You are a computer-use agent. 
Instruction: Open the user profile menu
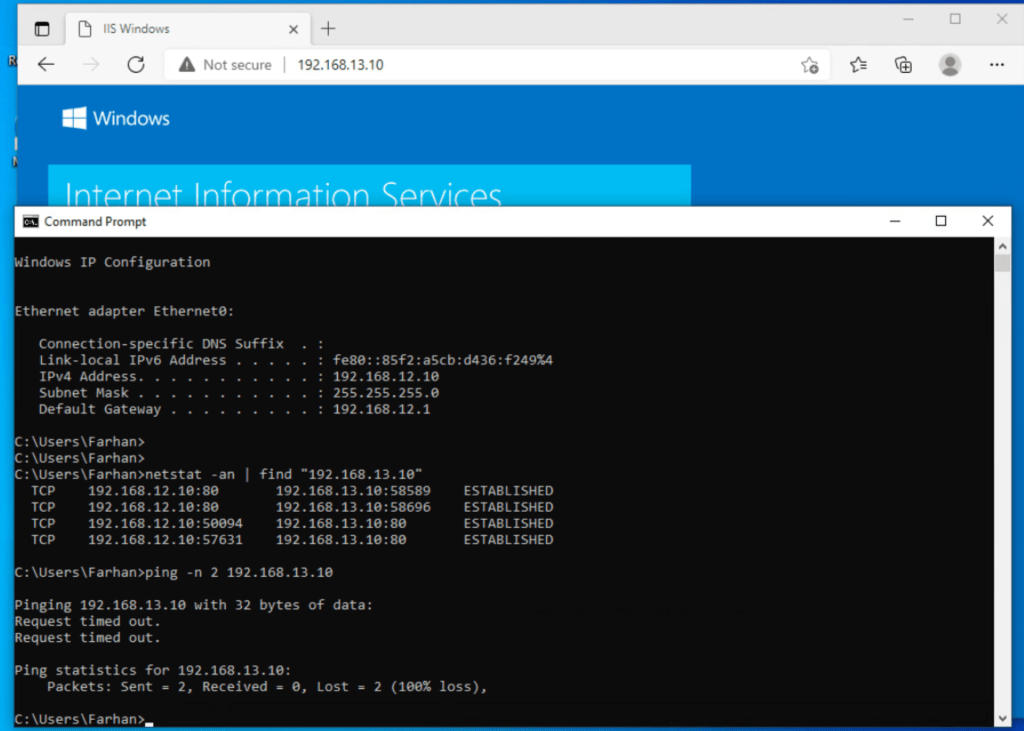(x=950, y=65)
